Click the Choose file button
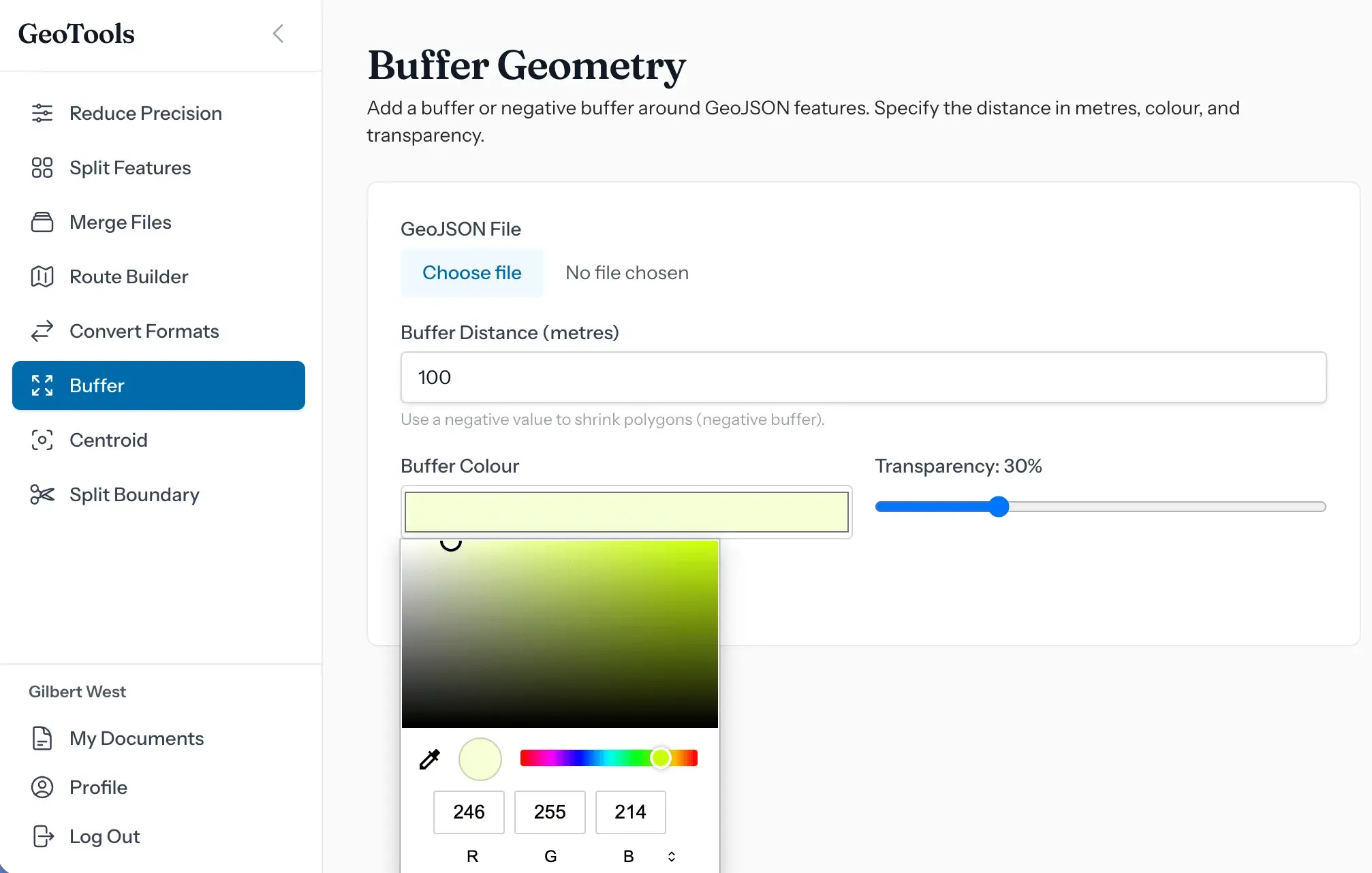 pyautogui.click(x=471, y=272)
